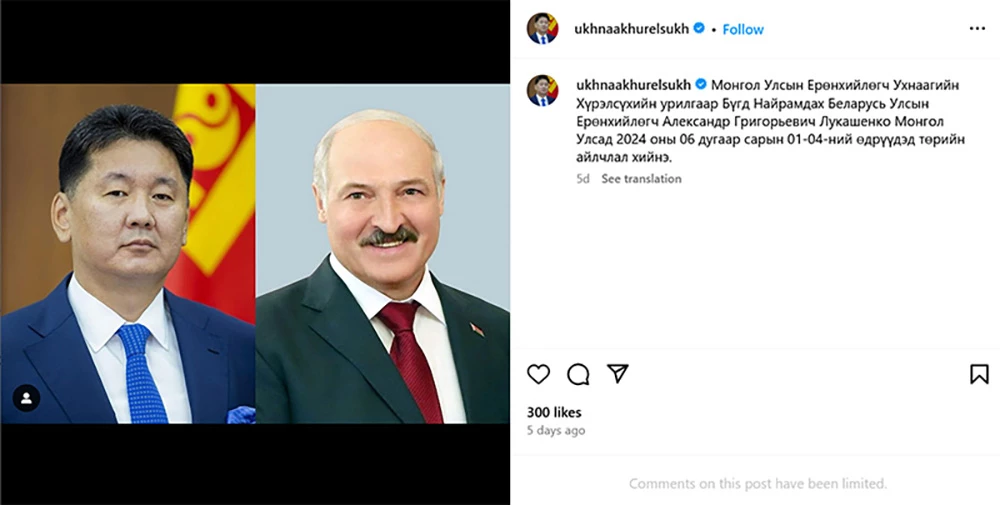Click the right portrait with the red tie
This screenshot has width=1000, height=505.
[383, 254]
